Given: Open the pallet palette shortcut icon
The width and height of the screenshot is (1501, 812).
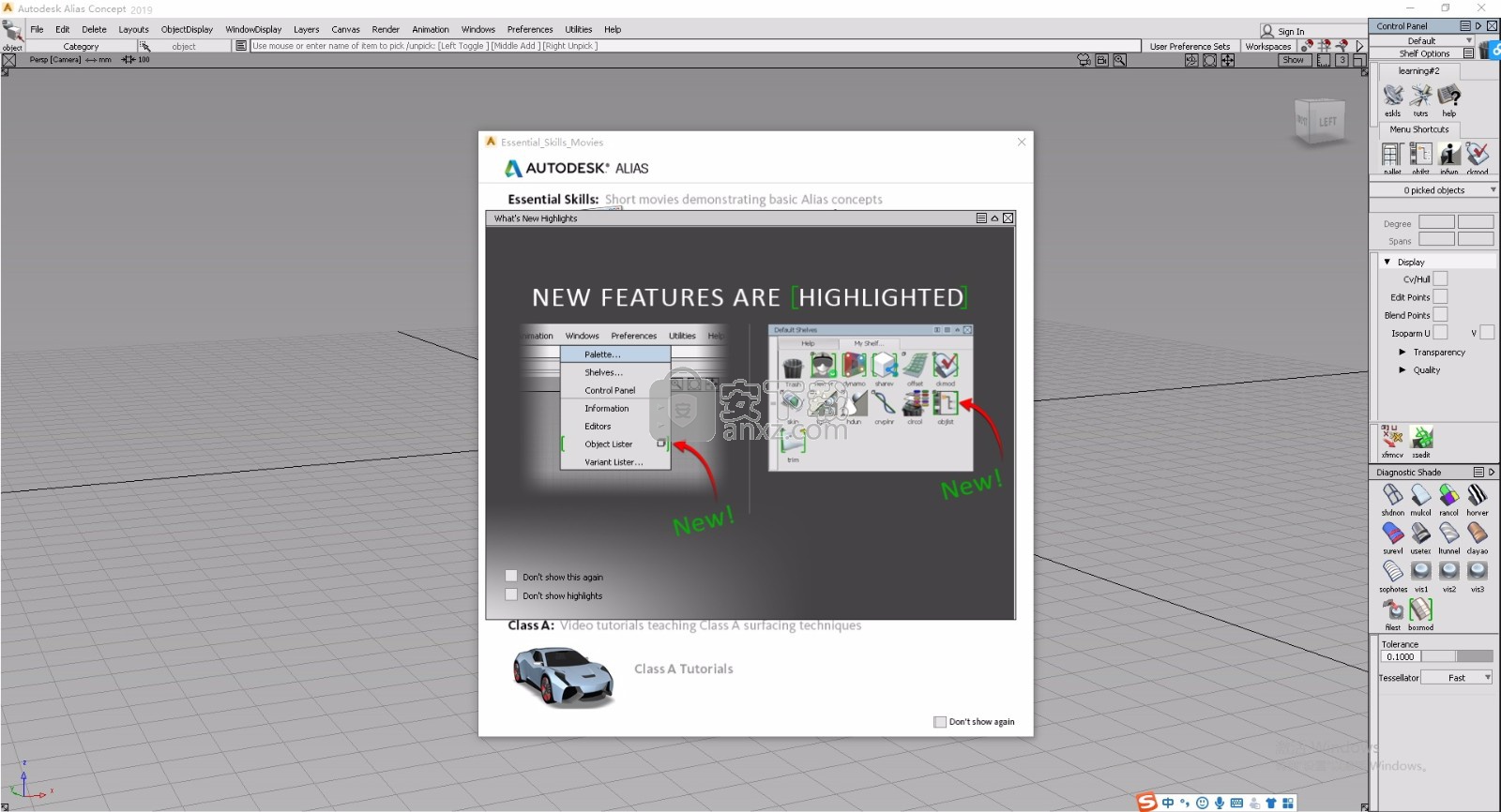Looking at the screenshot, I should tap(1392, 154).
